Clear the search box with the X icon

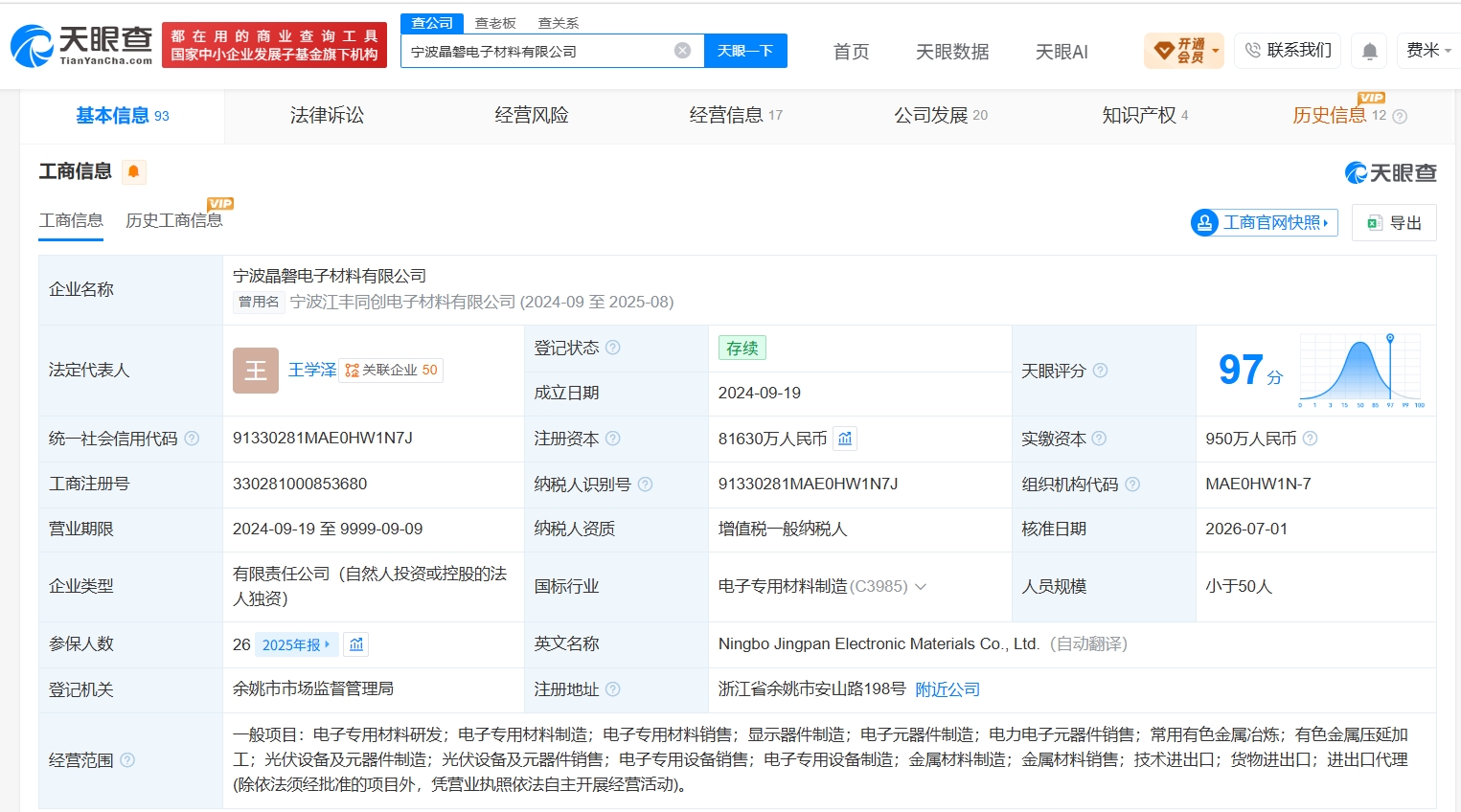click(x=682, y=51)
